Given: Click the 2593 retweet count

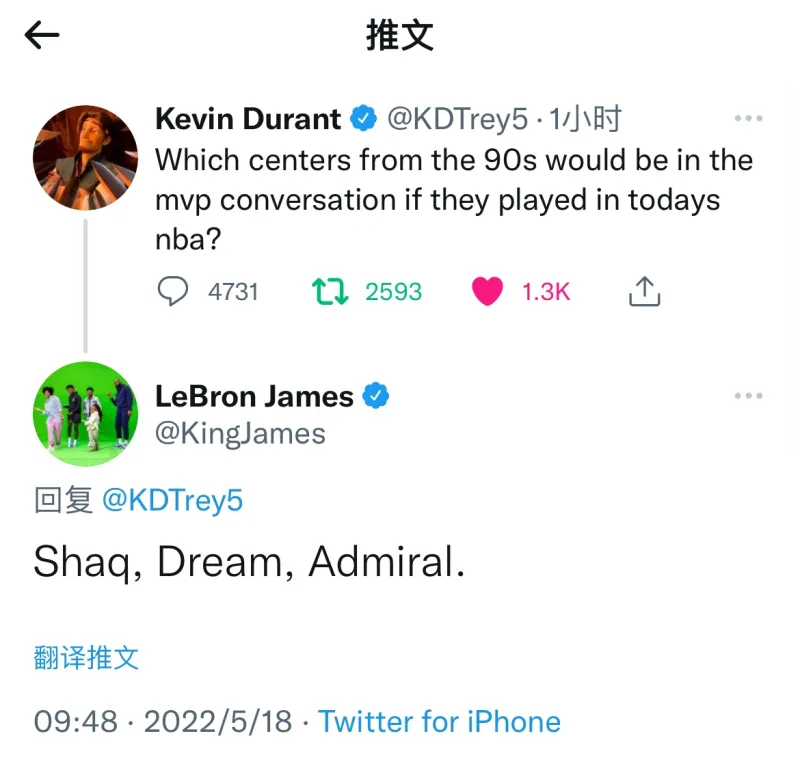Looking at the screenshot, I should [x=393, y=292].
